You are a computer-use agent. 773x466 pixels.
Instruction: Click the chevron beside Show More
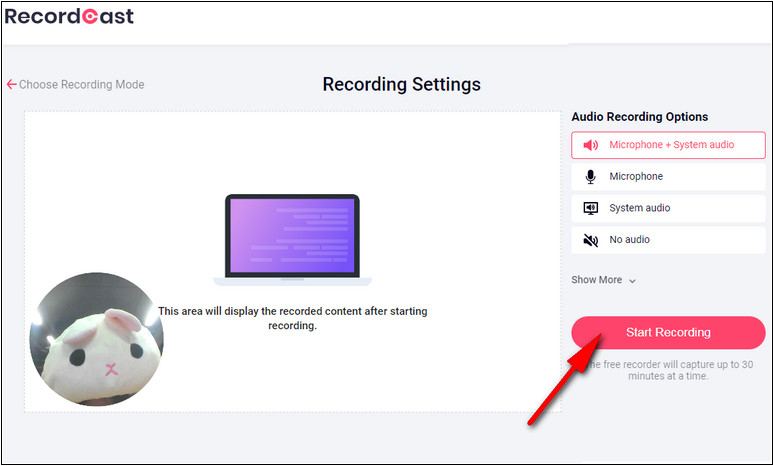click(633, 281)
